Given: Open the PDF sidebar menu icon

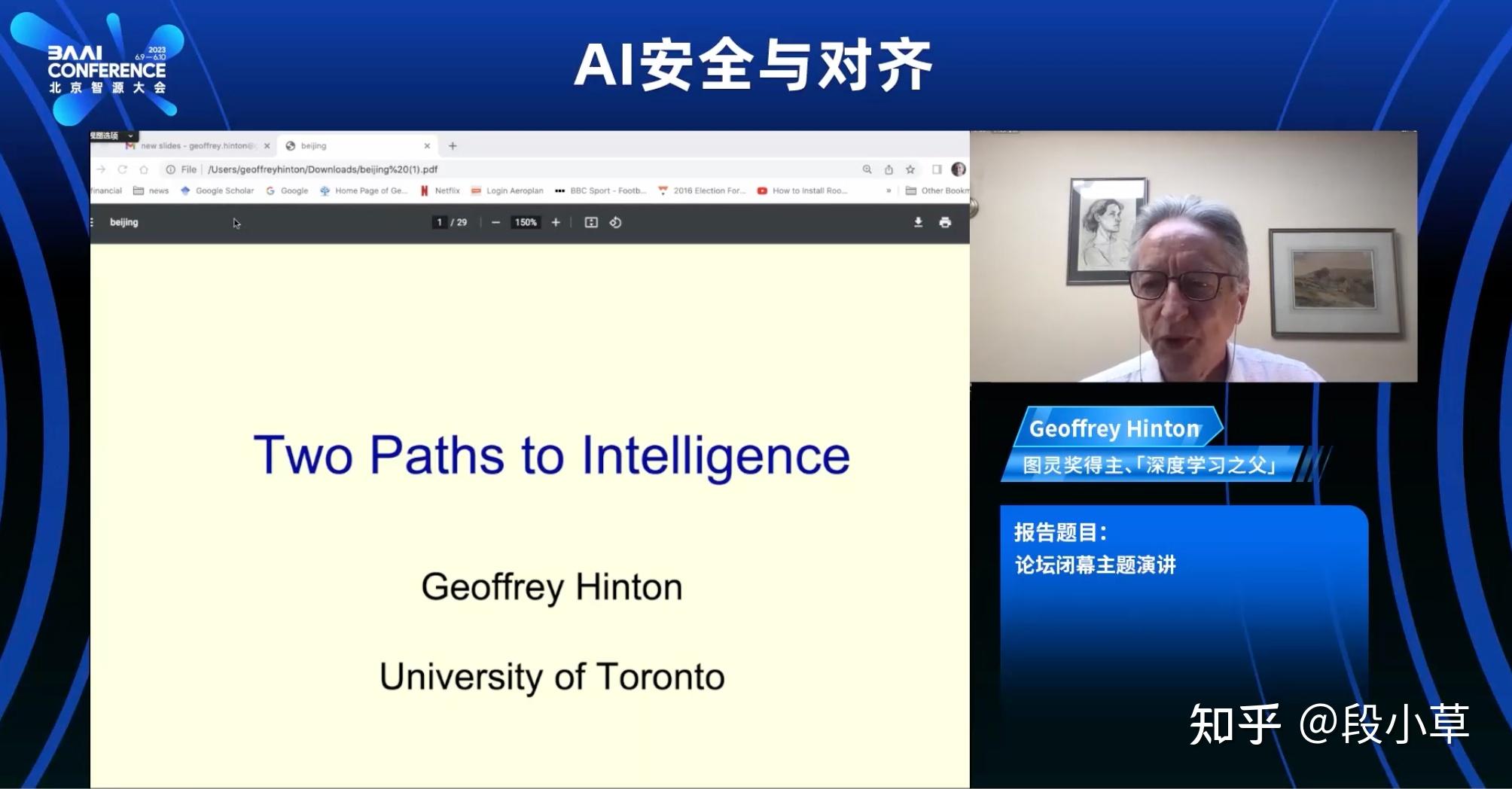Looking at the screenshot, I should tap(93, 222).
